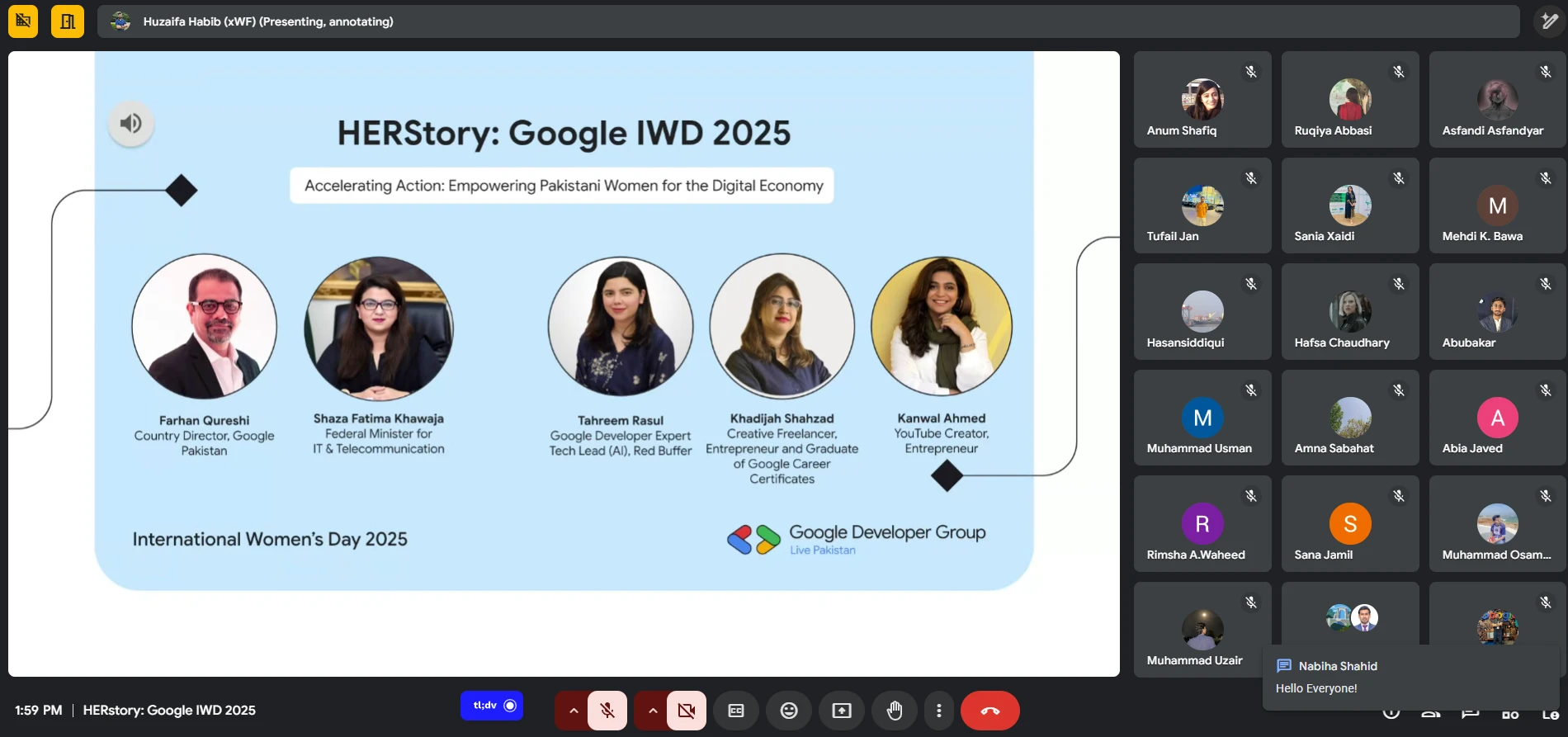Select Anum Shafiq's avatar
Image resolution: width=1568 pixels, height=737 pixels.
(1202, 99)
